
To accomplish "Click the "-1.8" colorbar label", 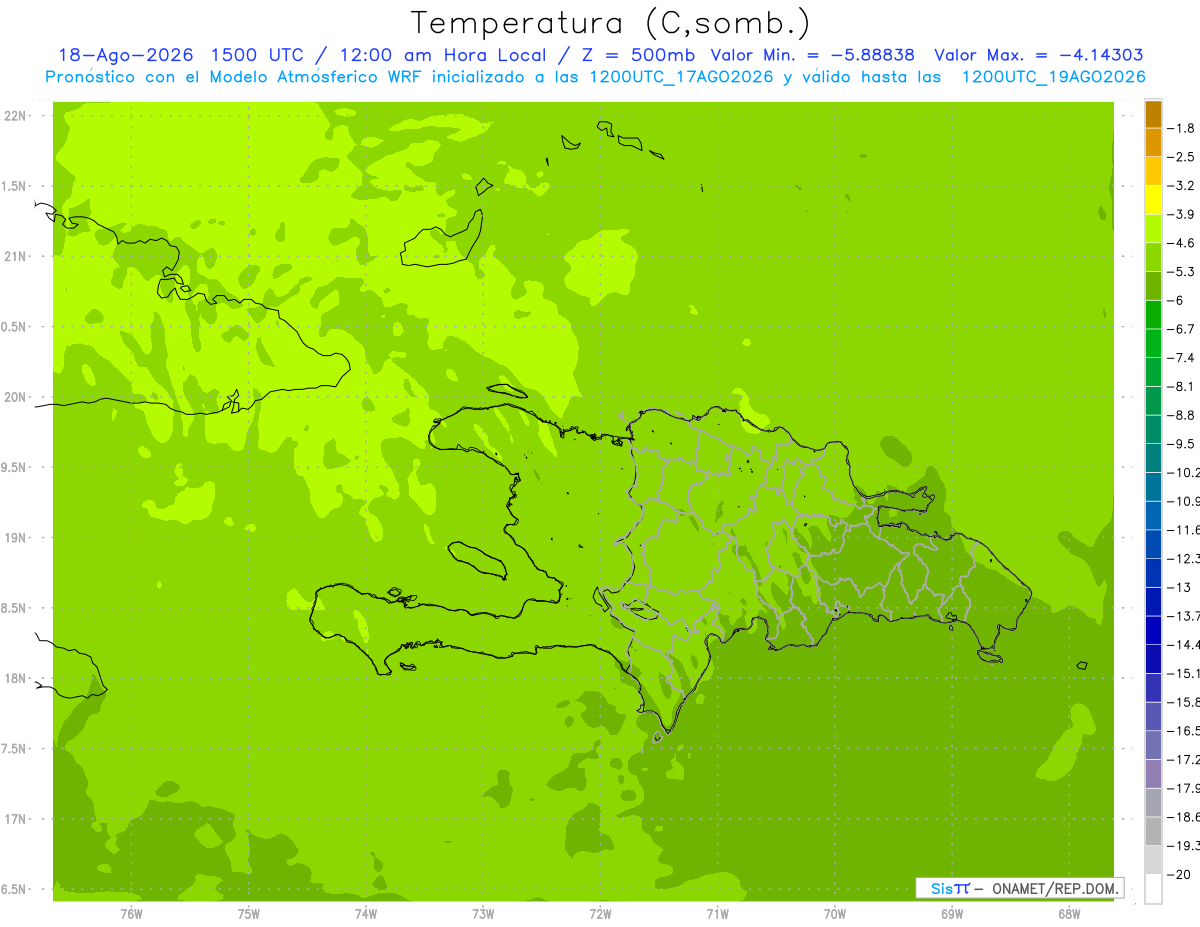I will (x=1183, y=128).
